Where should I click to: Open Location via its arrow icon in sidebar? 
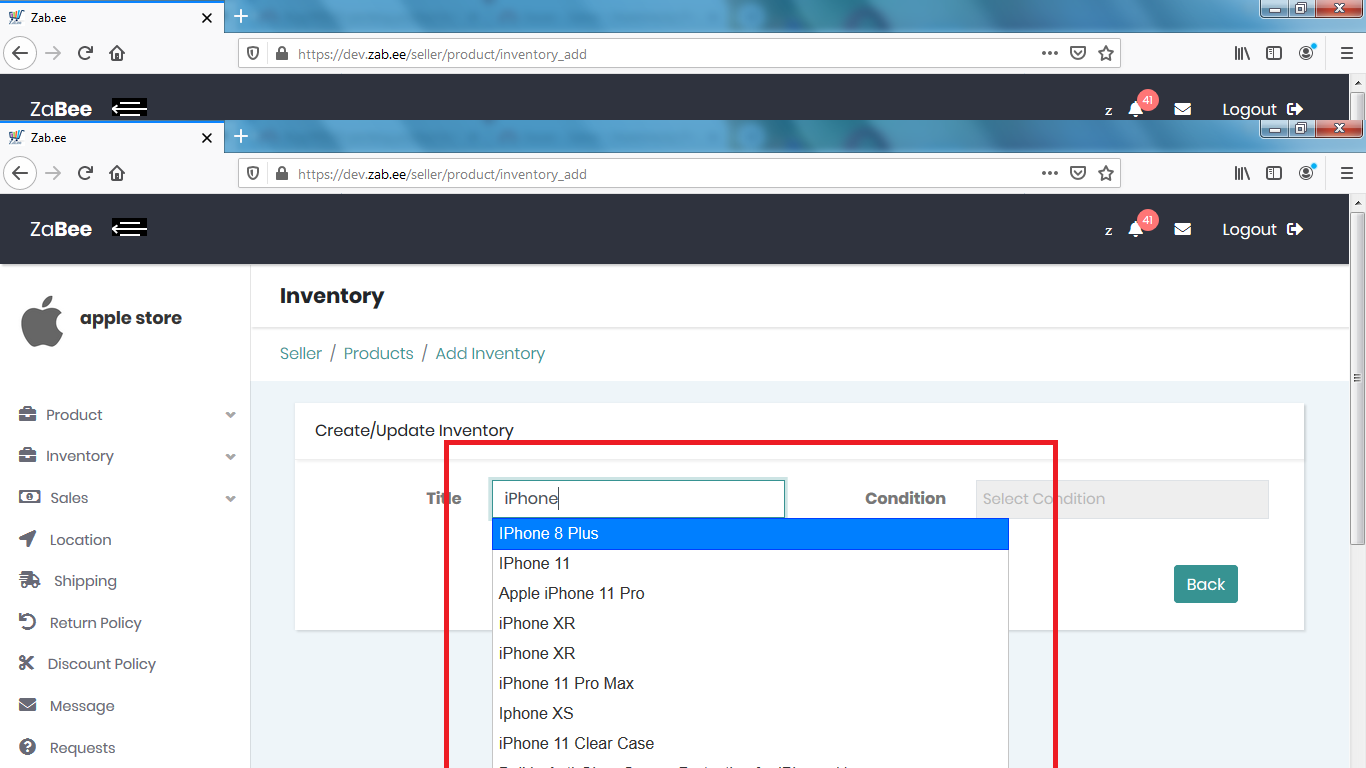pos(28,539)
